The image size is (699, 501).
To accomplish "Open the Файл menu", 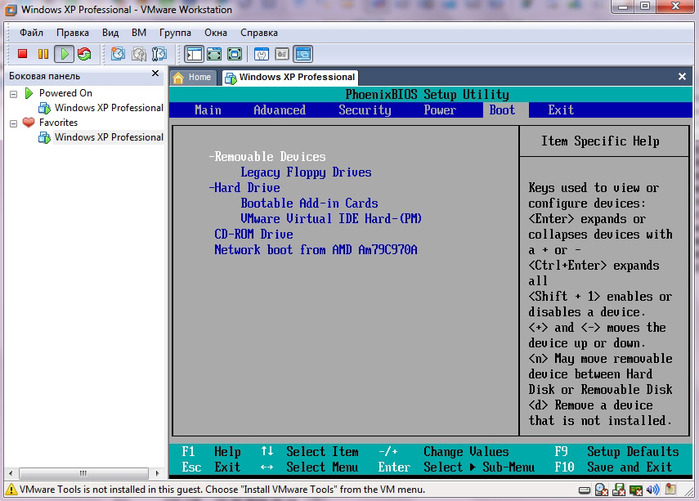I will (31, 33).
